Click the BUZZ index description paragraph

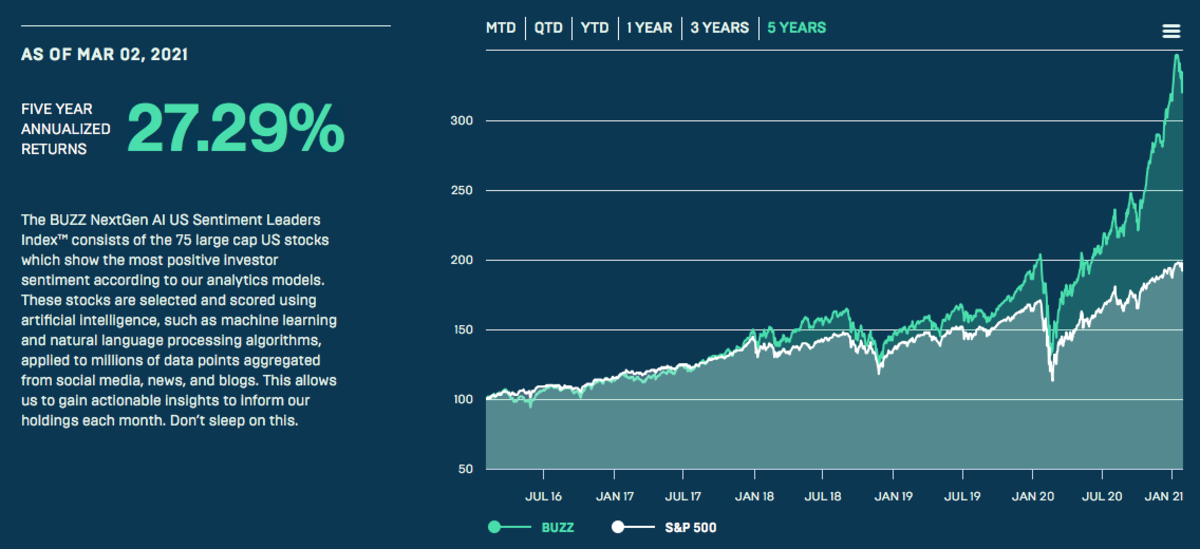(180, 320)
